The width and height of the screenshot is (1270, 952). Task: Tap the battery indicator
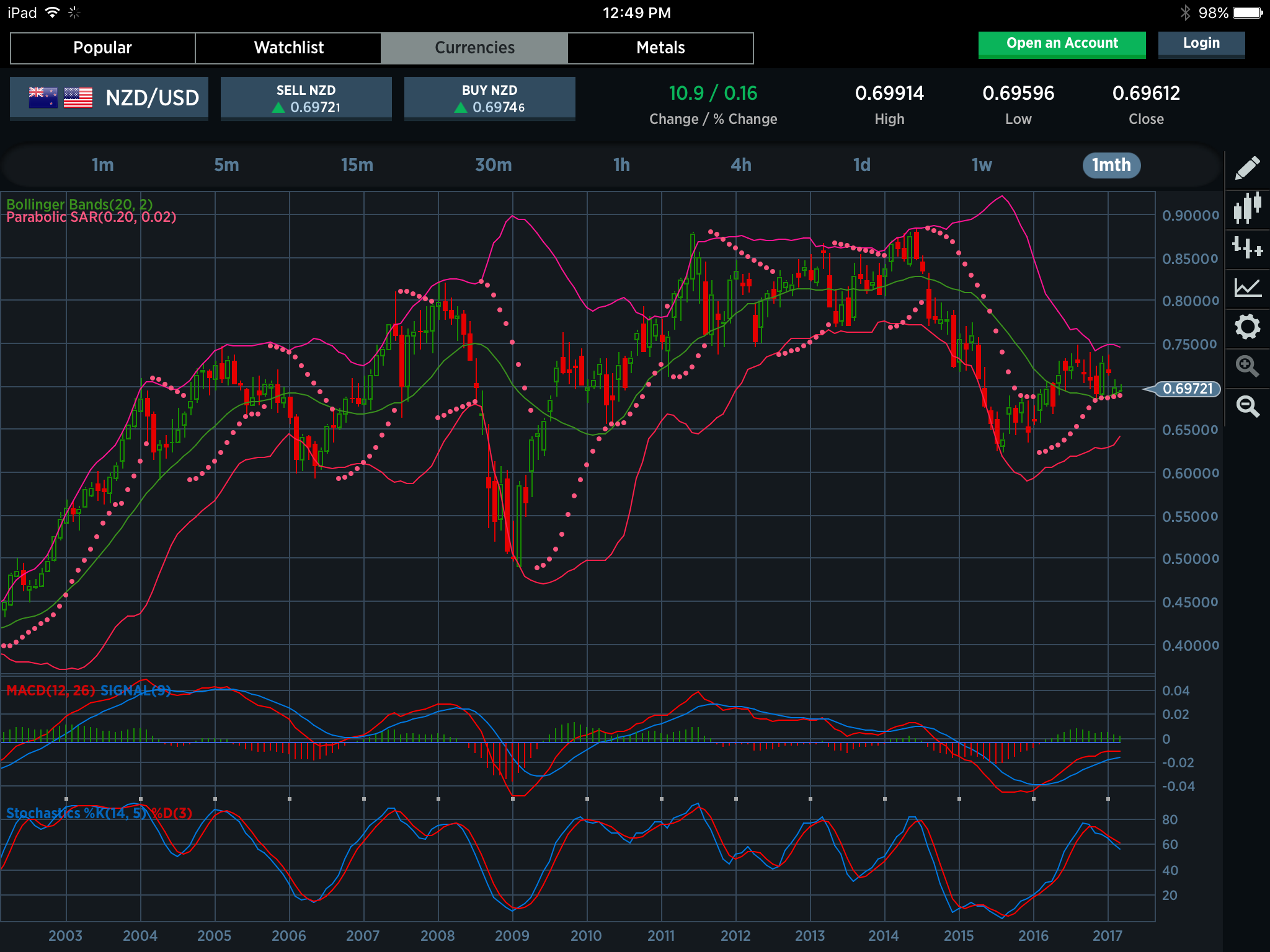[x=1248, y=12]
